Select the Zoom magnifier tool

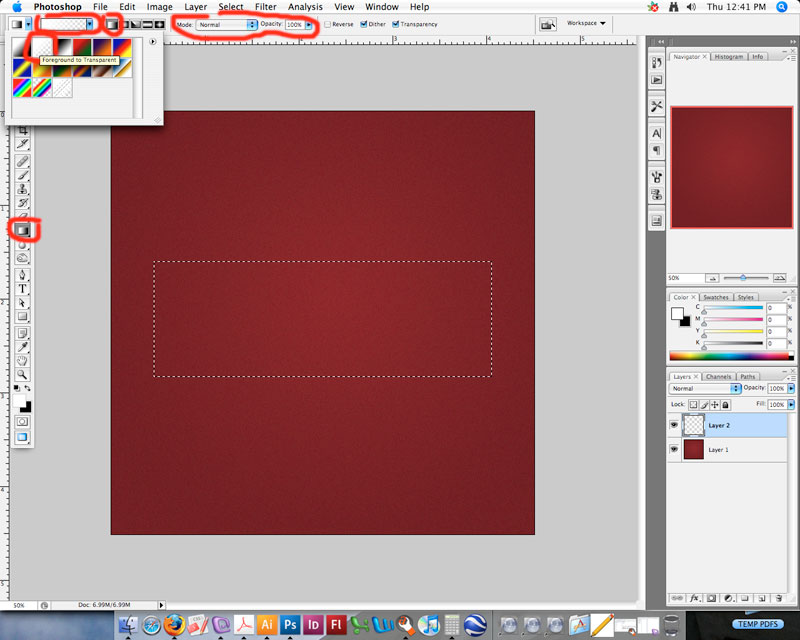coord(22,374)
